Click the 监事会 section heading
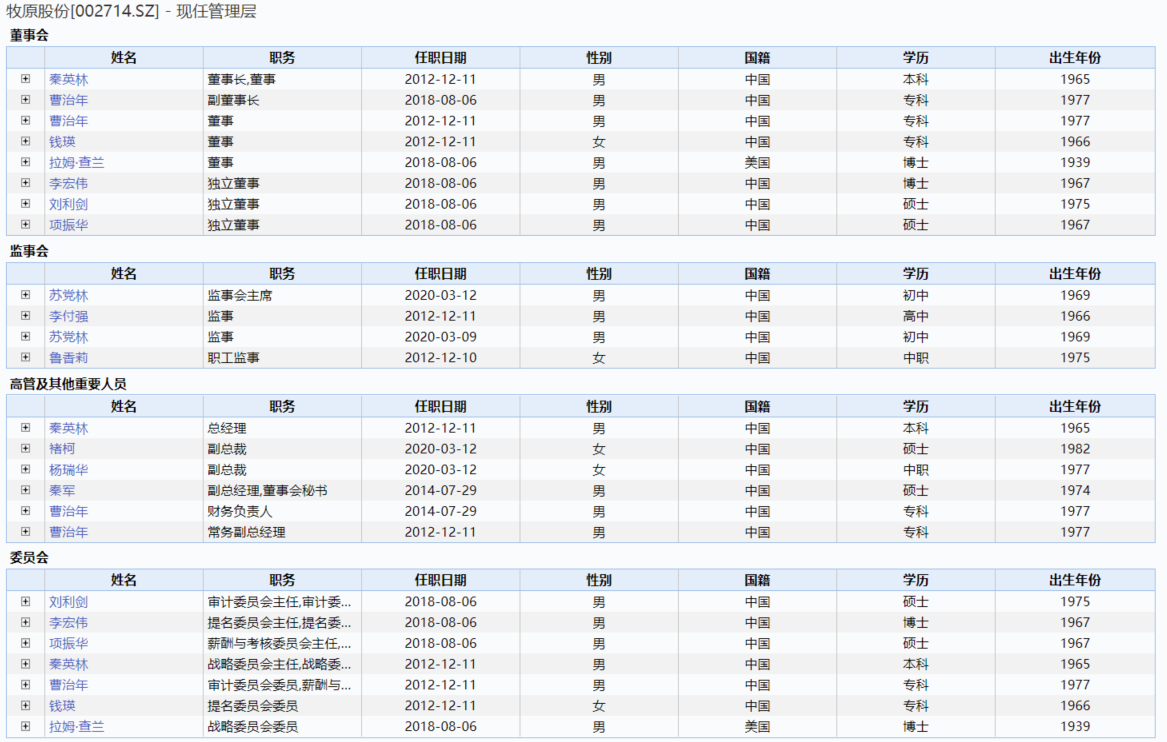The width and height of the screenshot is (1167, 742). pos(29,252)
